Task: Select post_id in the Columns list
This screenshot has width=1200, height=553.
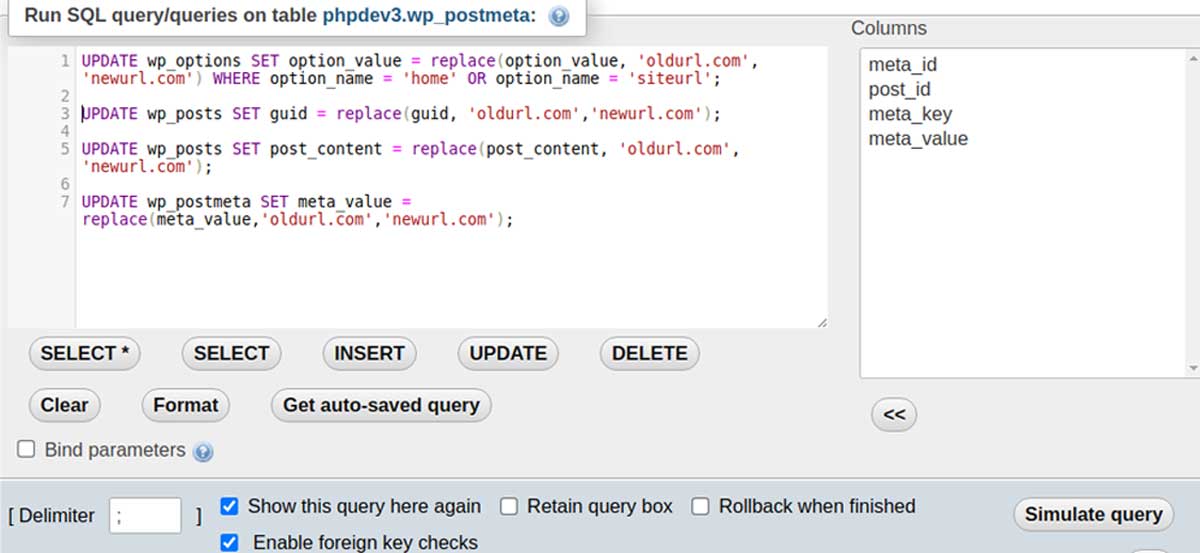Action: pyautogui.click(x=899, y=90)
